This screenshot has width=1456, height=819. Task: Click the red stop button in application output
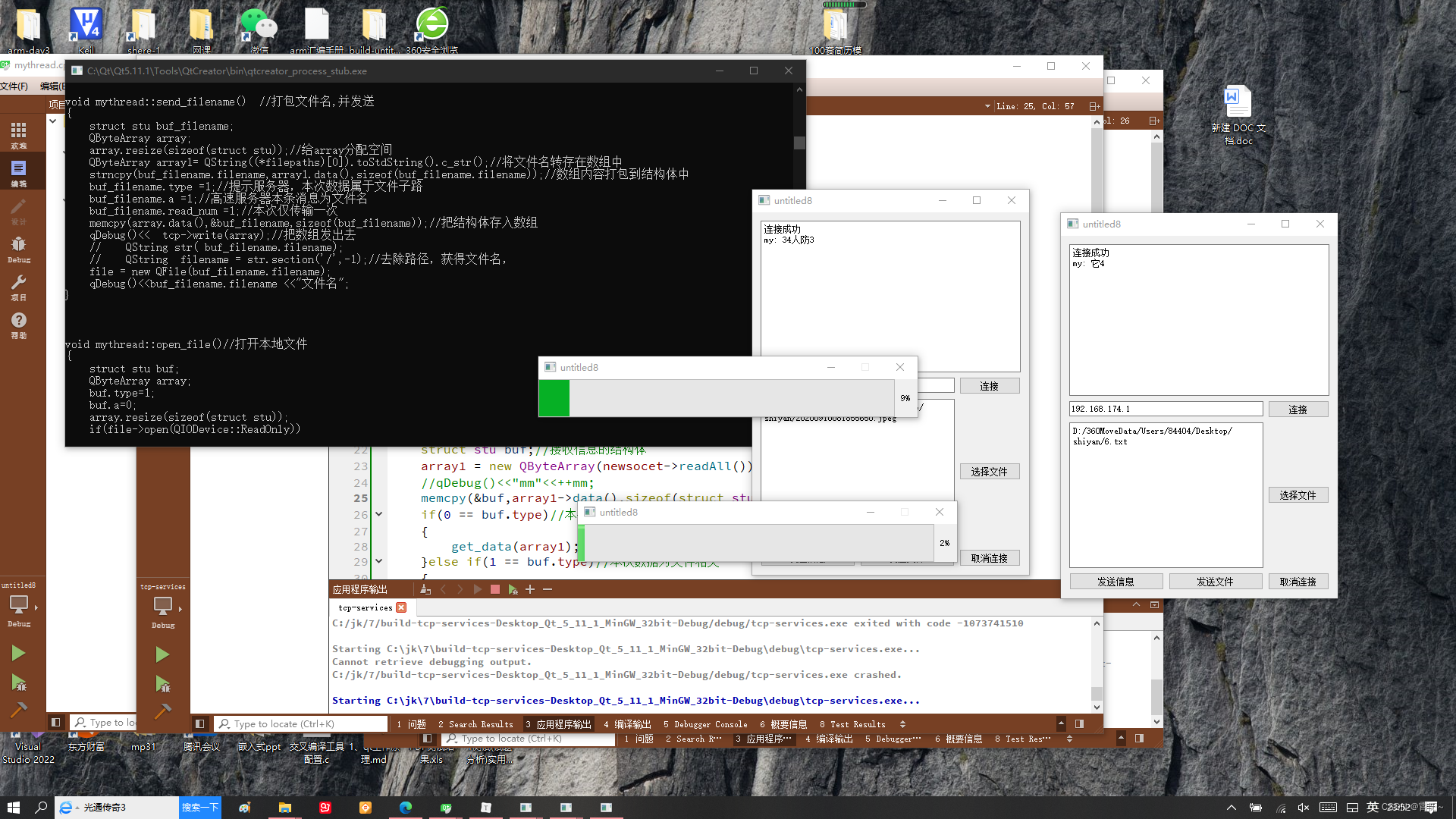tap(495, 589)
